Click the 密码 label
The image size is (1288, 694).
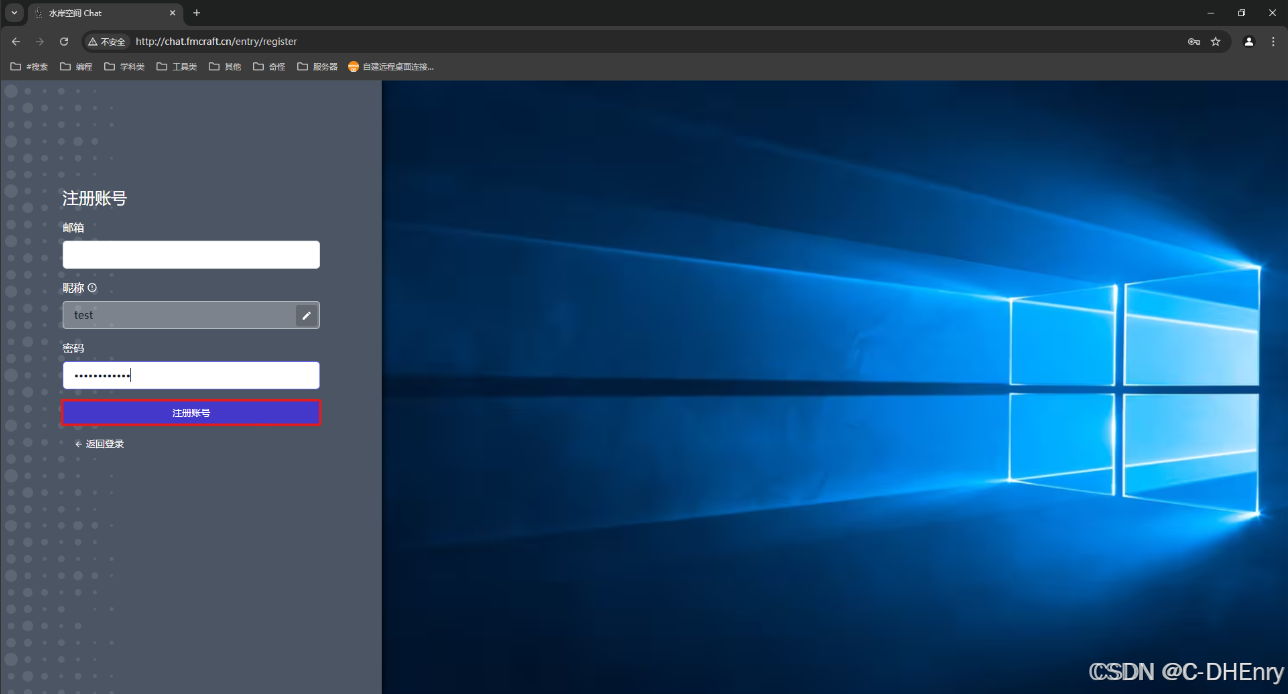coord(73,348)
